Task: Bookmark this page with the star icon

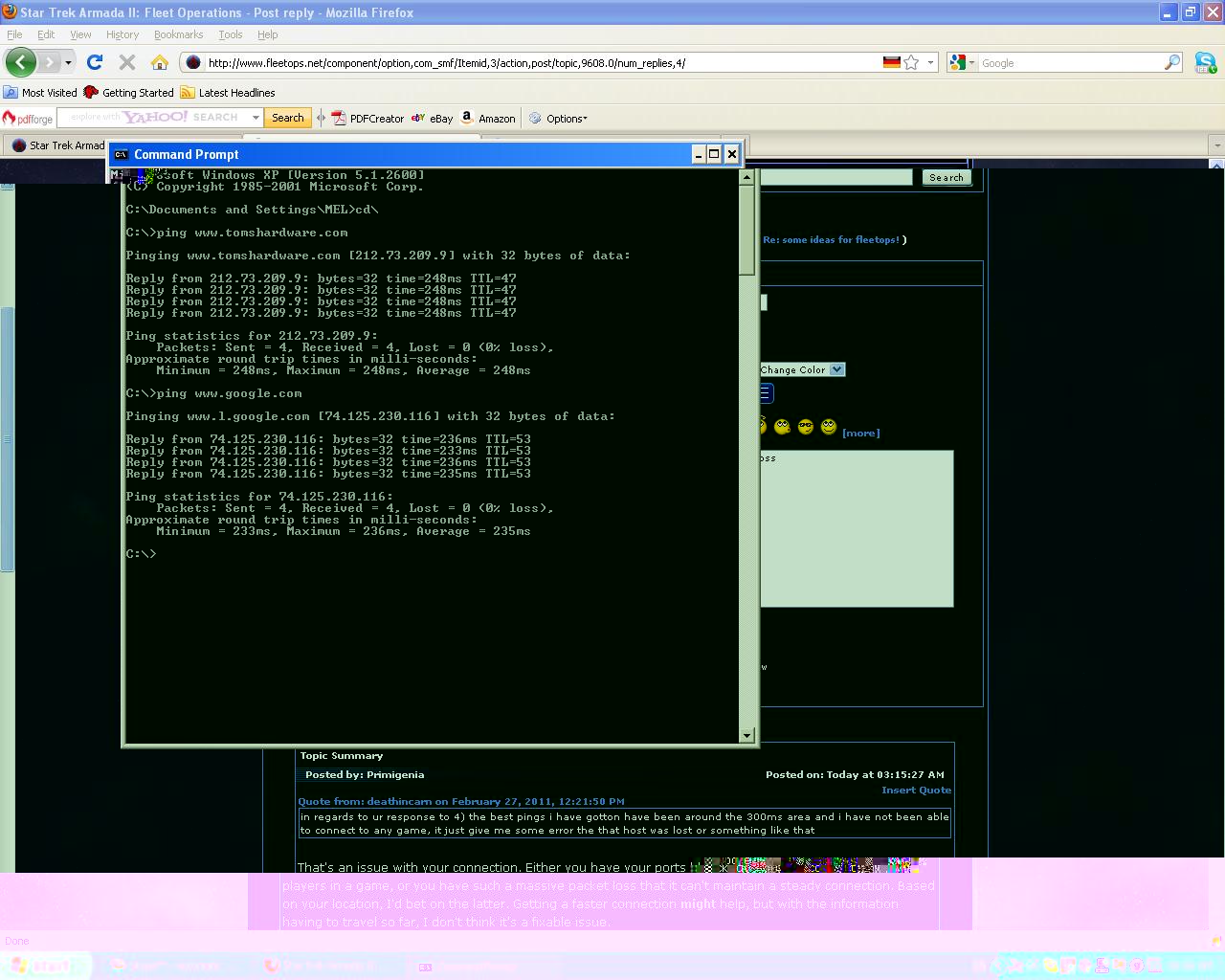Action: pos(911,63)
